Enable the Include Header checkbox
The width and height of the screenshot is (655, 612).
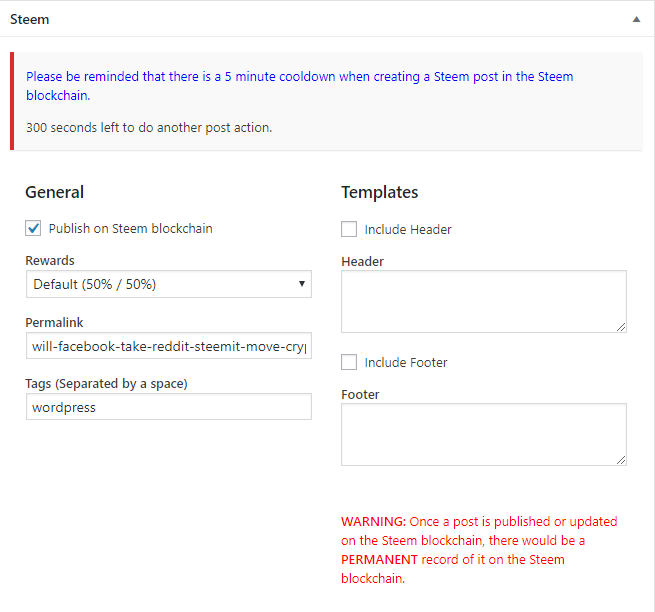click(x=349, y=229)
